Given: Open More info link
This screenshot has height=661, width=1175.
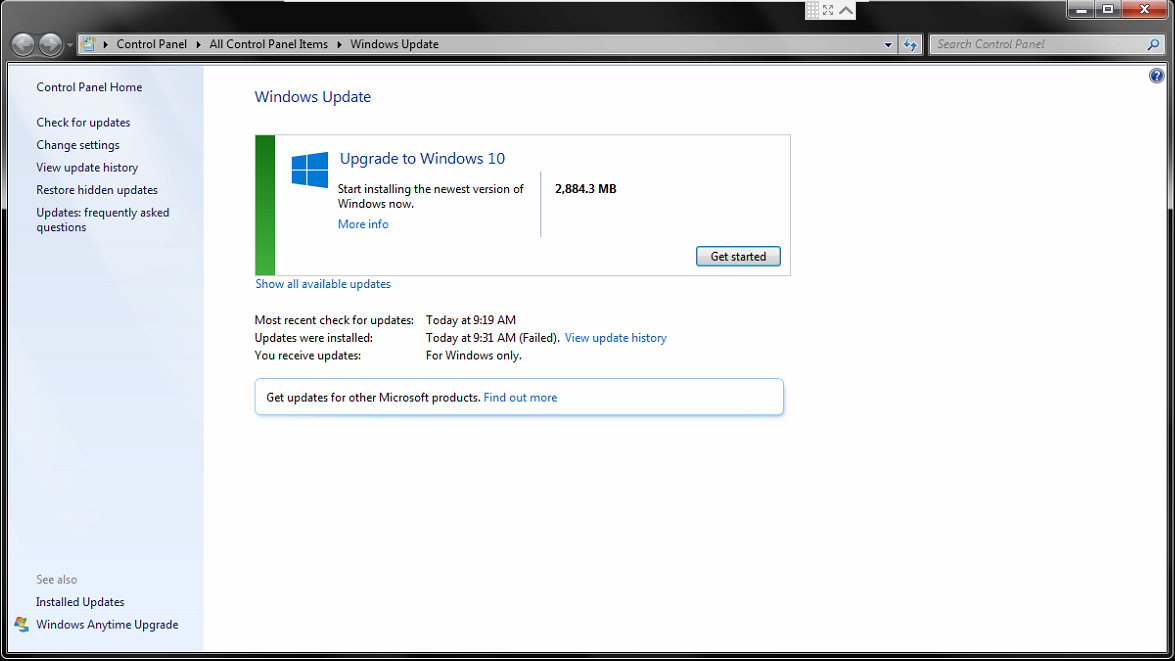Looking at the screenshot, I should coord(363,224).
